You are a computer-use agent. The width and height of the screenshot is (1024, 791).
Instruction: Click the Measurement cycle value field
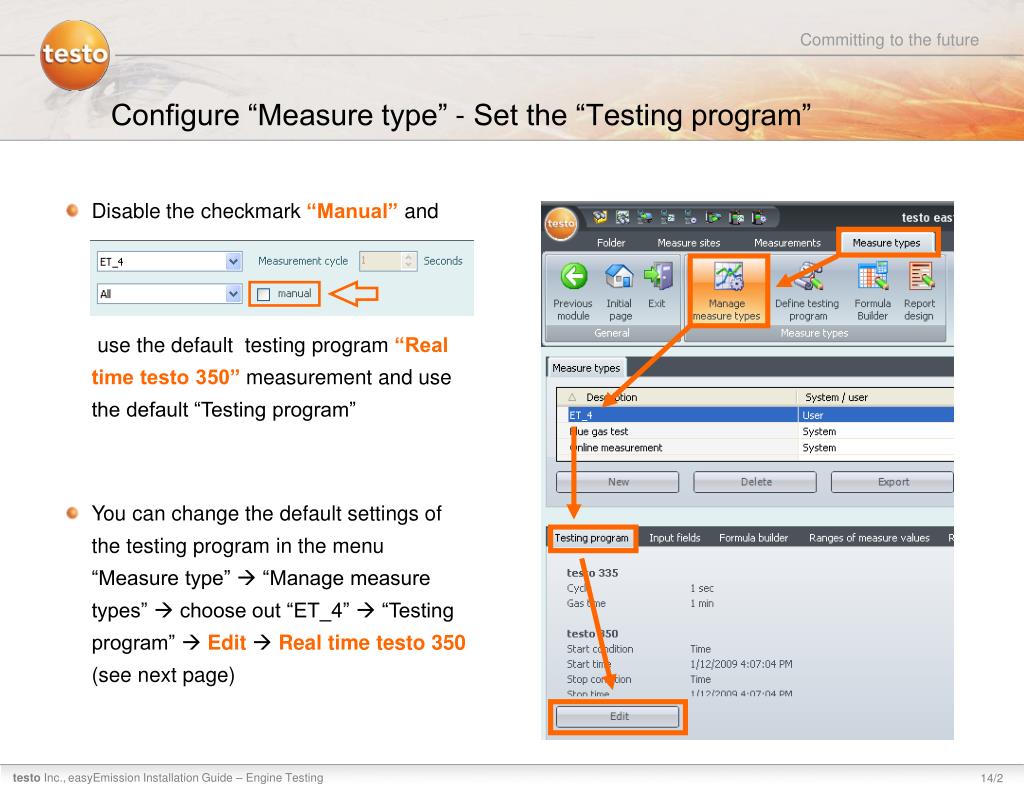click(x=381, y=261)
